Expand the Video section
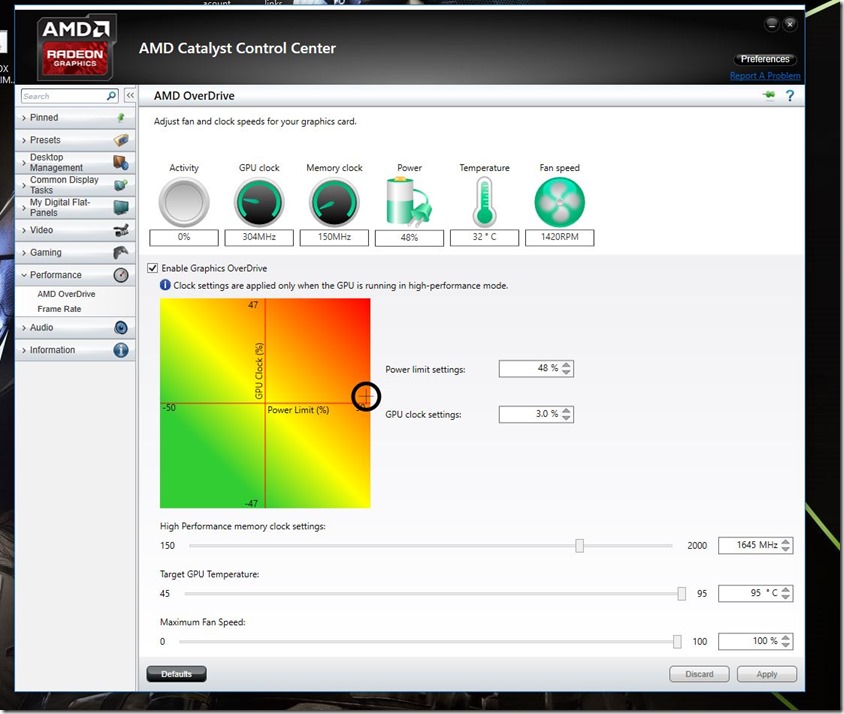Image resolution: width=844 pixels, height=714 pixels. click(x=75, y=230)
